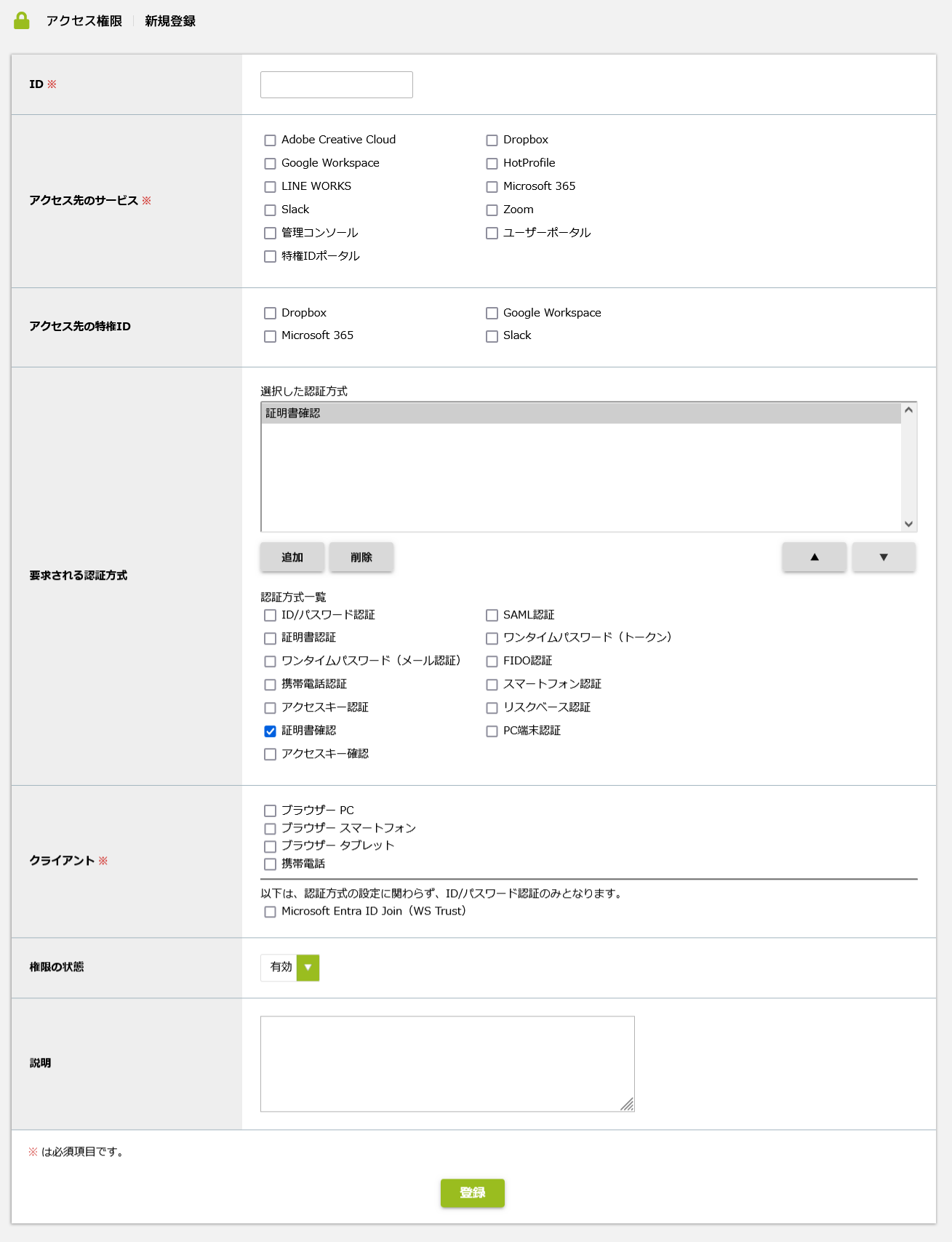Check the ユーザーポータル option
Image resolution: width=952 pixels, height=1242 pixels.
(x=492, y=234)
